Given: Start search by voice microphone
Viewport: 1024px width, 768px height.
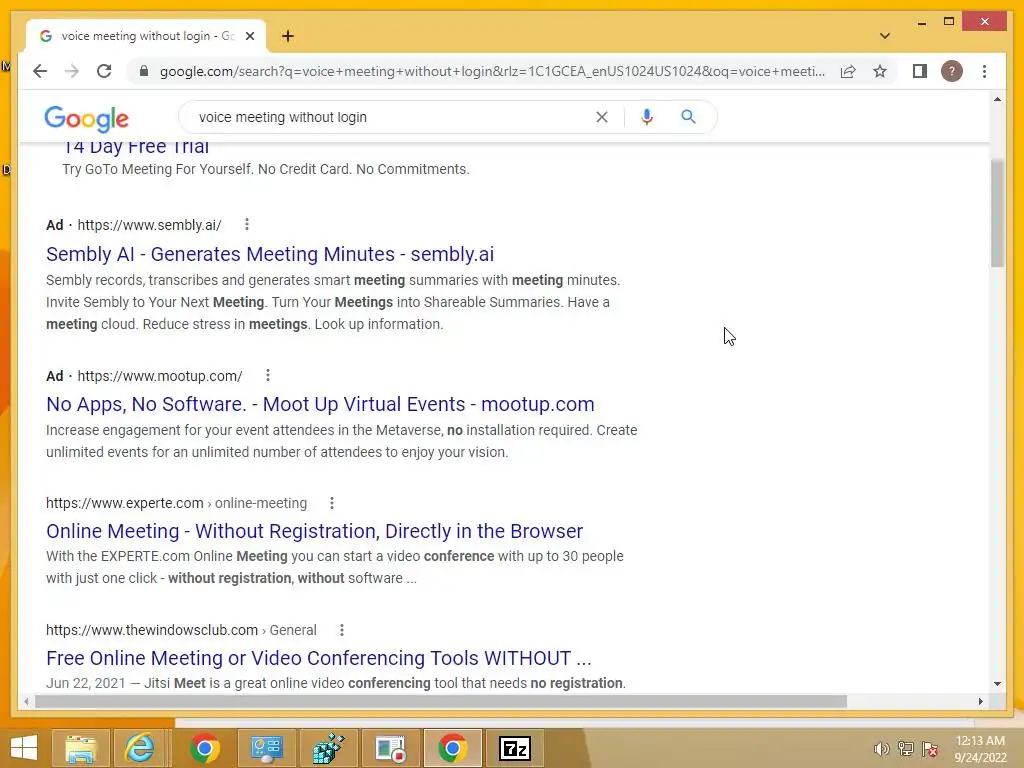Looking at the screenshot, I should click(x=647, y=117).
